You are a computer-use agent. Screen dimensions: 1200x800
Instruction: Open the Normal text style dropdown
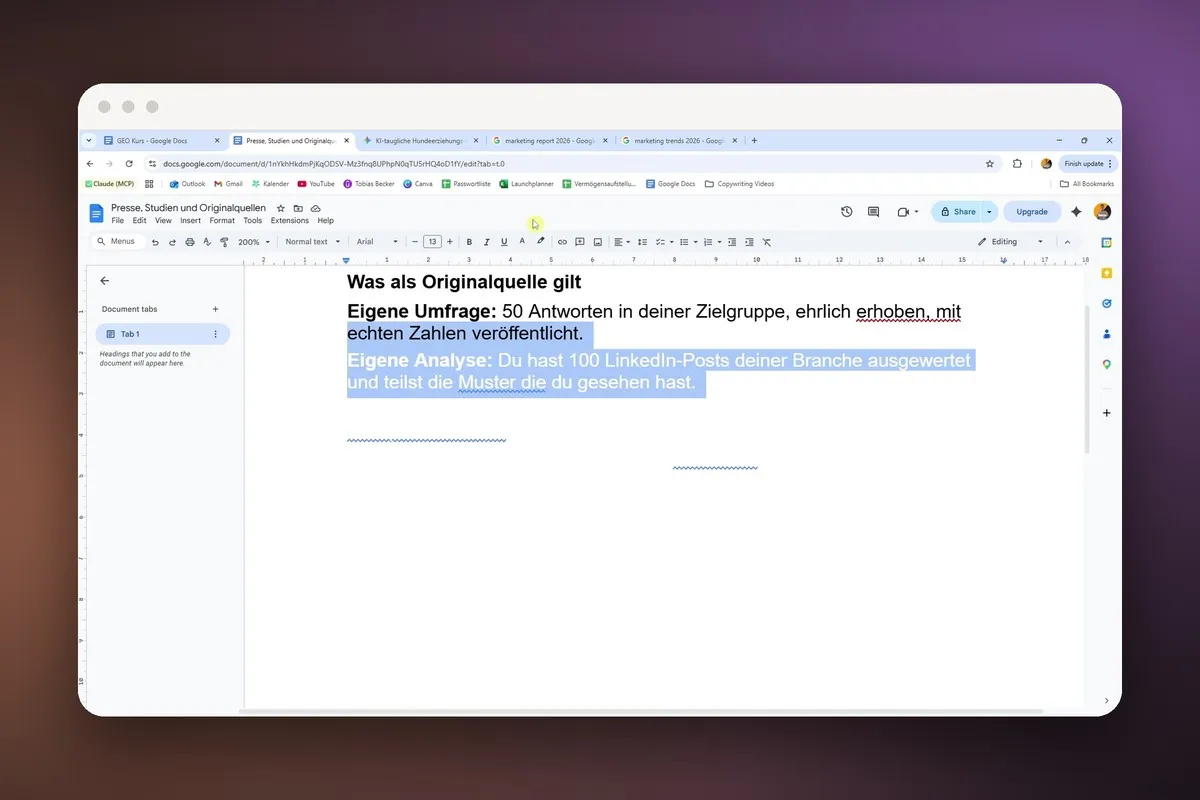coord(313,242)
